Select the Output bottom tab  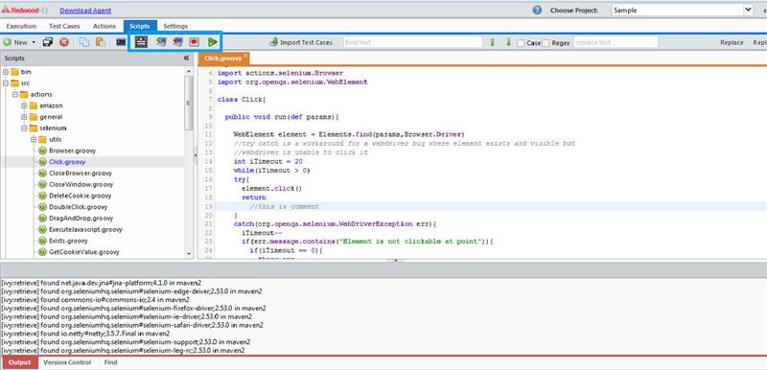pos(20,363)
